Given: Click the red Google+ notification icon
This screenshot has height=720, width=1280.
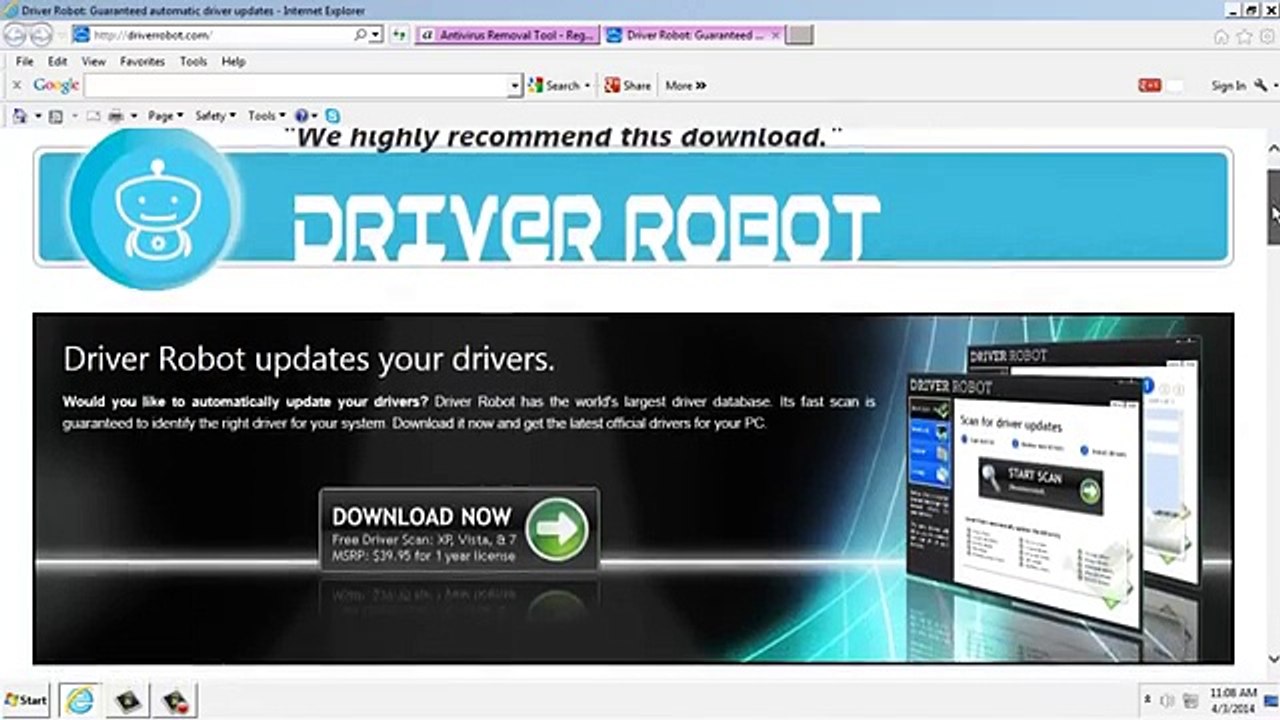Looking at the screenshot, I should tap(1150, 86).
